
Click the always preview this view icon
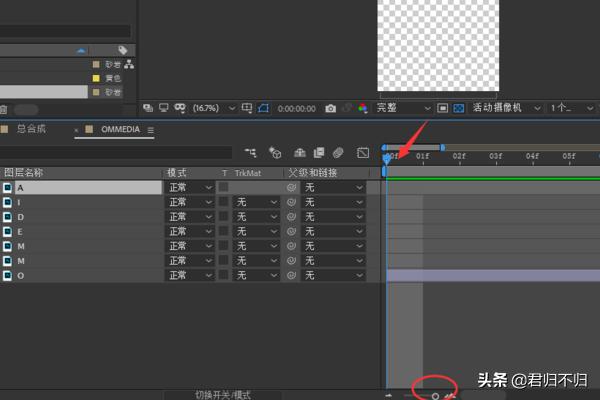pos(148,108)
